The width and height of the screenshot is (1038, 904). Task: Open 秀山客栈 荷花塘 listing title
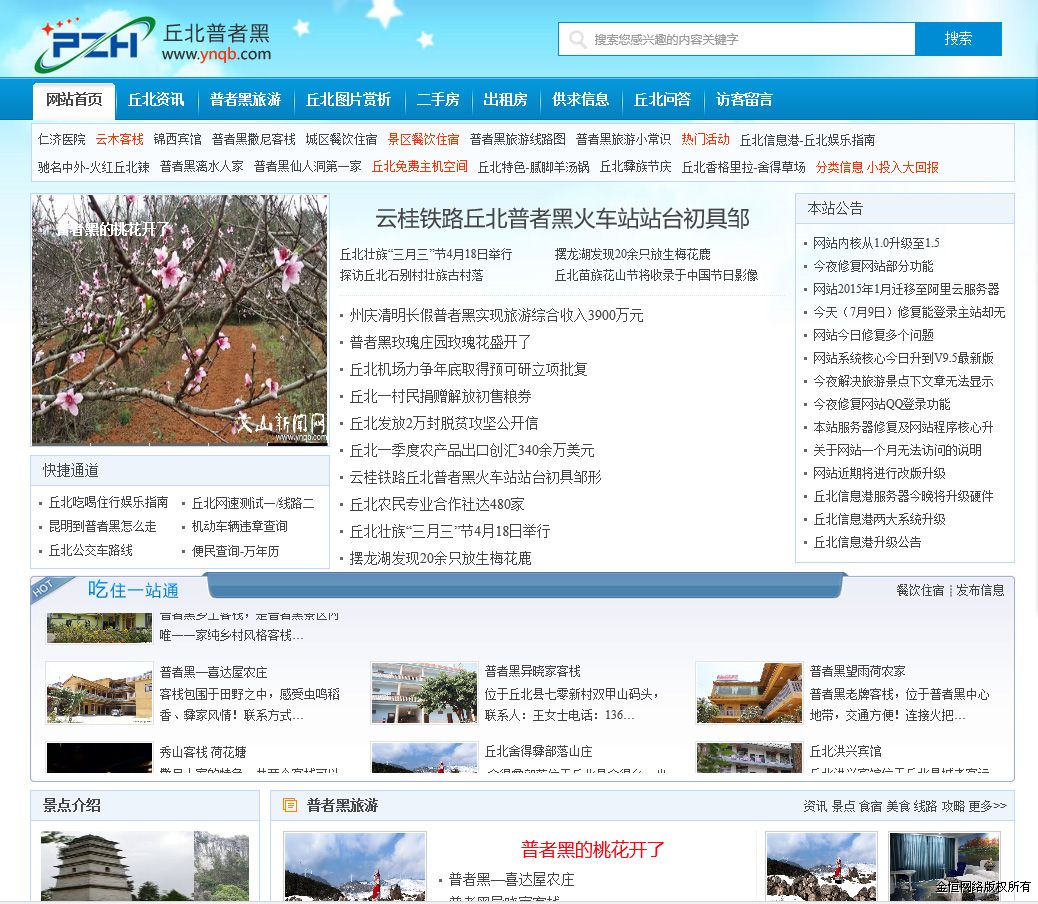click(203, 752)
